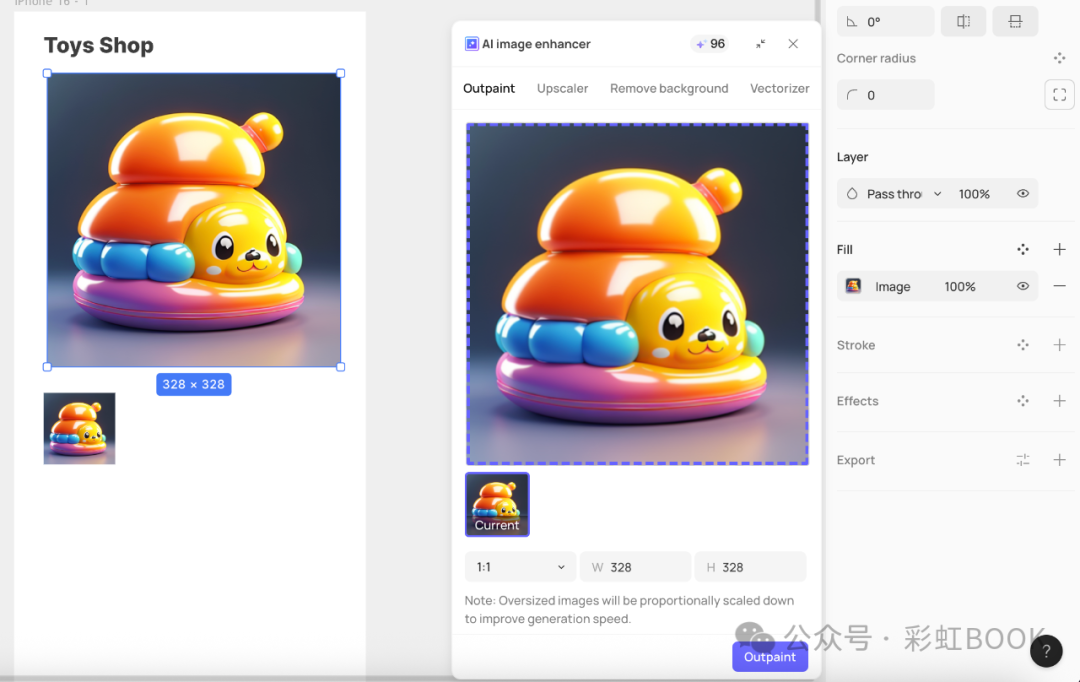The image size is (1080, 682).
Task: Remove the Image fill with minus icon
Action: (x=1059, y=286)
